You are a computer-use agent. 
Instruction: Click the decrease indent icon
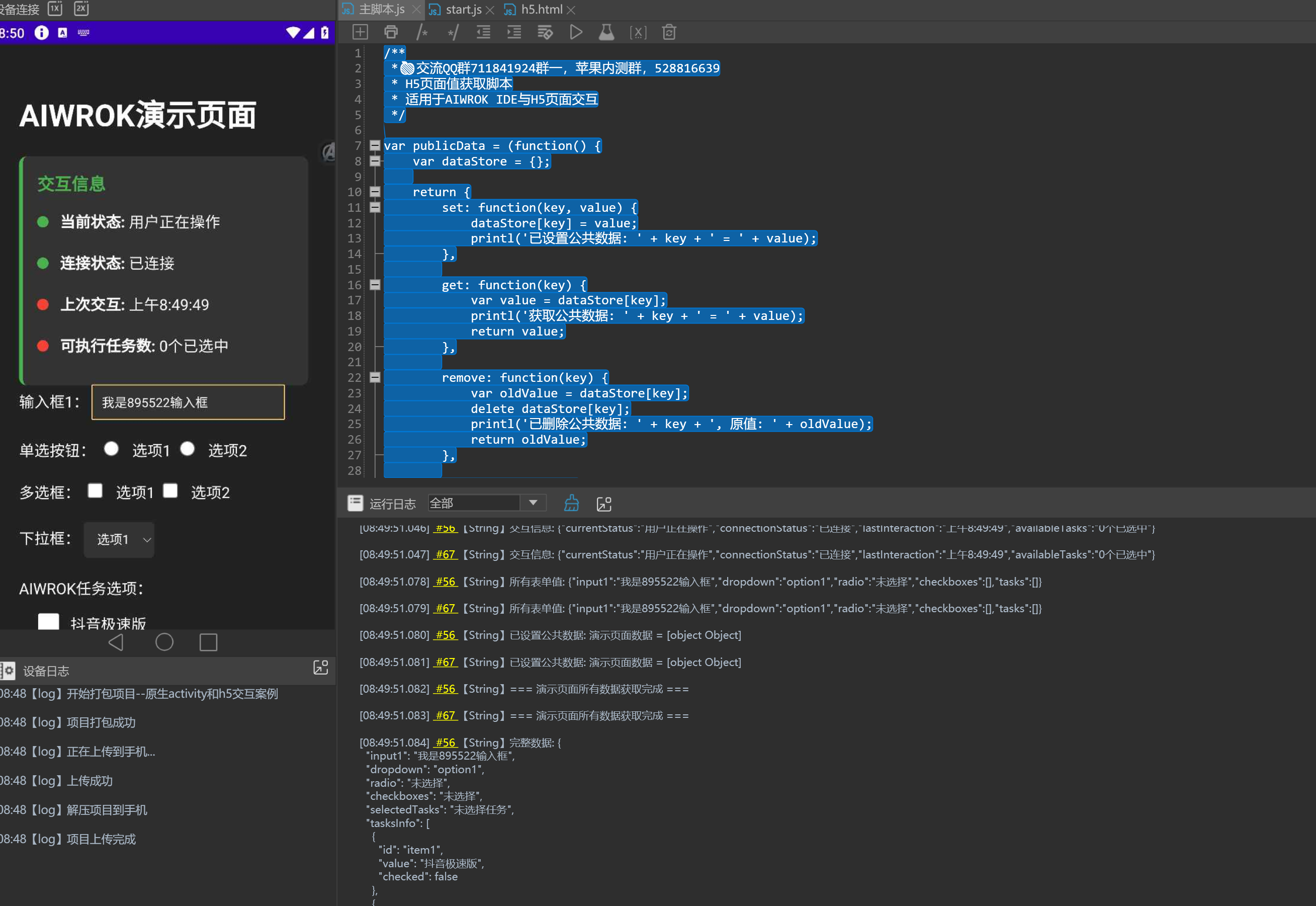483,32
